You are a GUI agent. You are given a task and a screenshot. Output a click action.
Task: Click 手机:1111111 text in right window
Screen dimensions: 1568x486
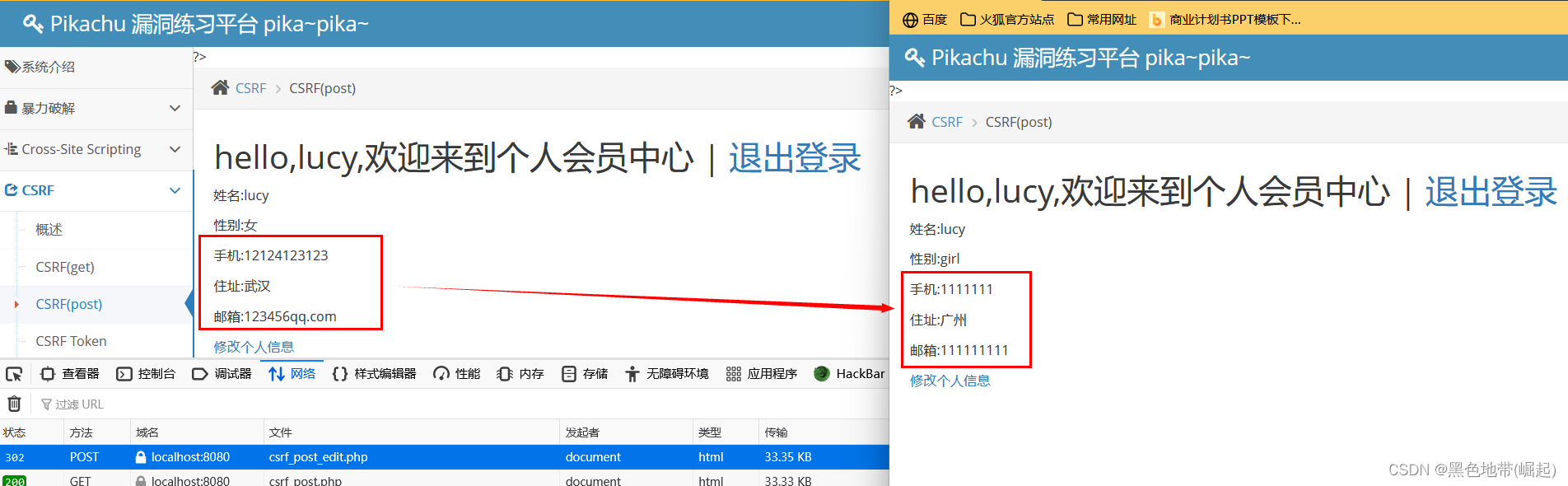[x=951, y=289]
